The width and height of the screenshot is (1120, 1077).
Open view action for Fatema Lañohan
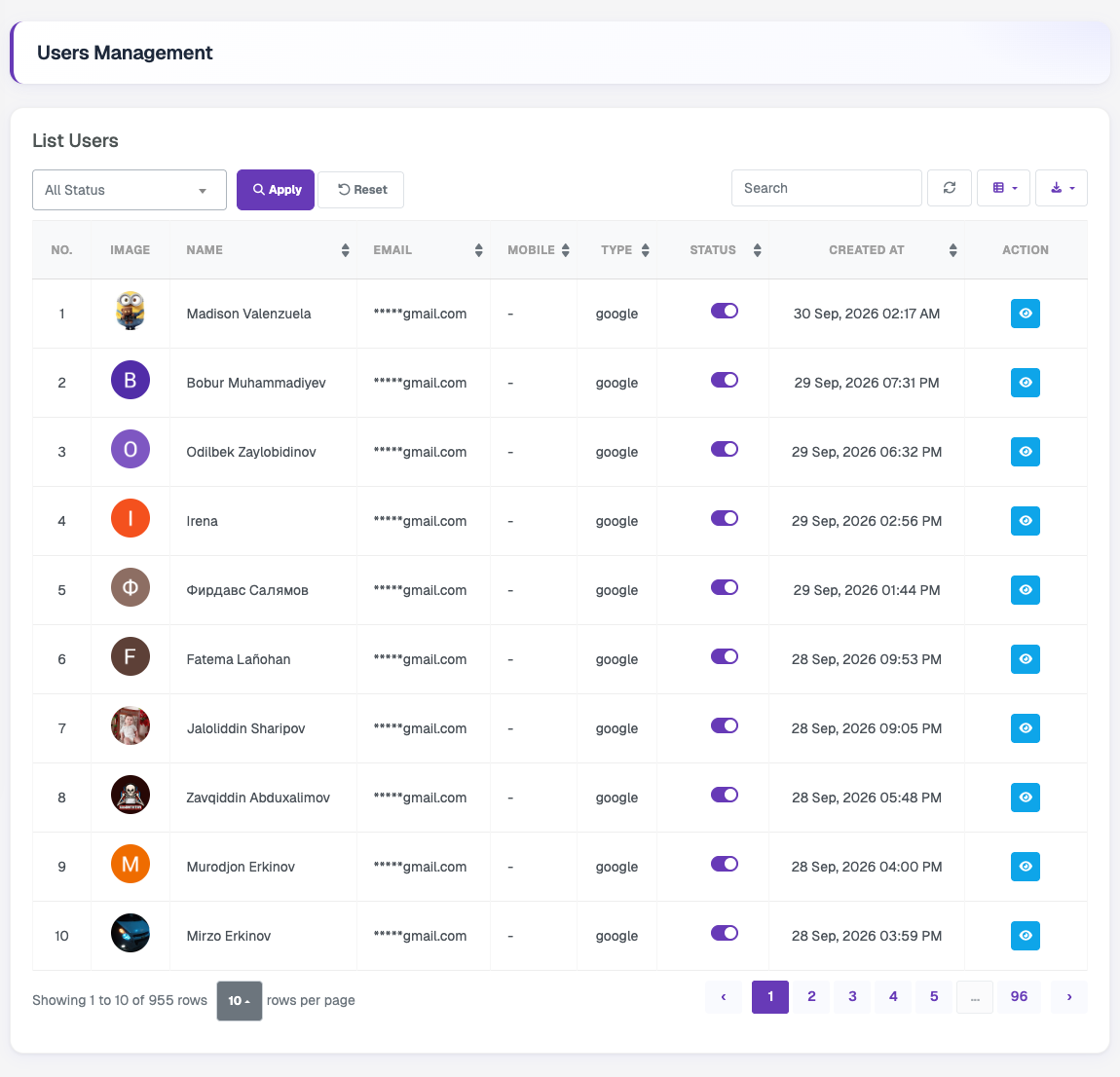(1025, 659)
